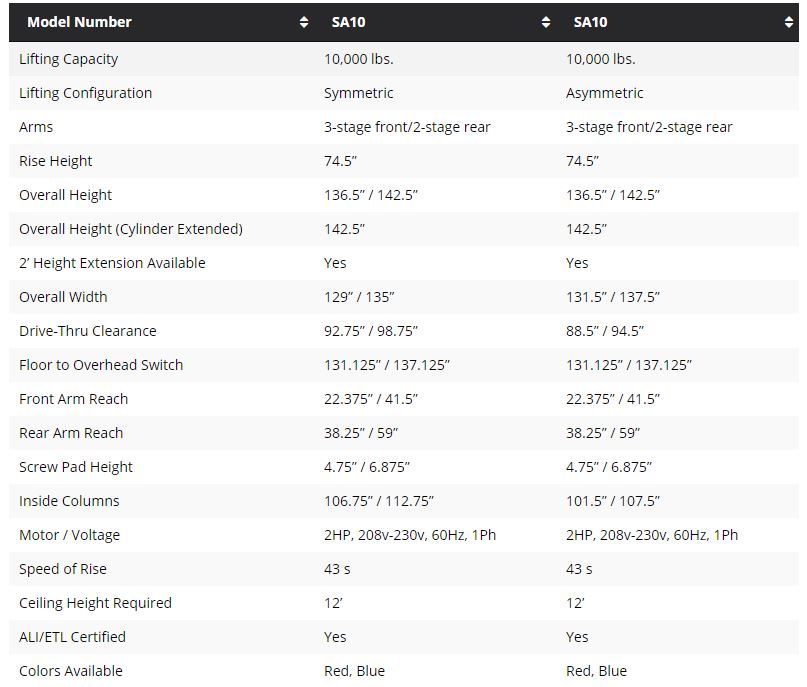The height and width of the screenshot is (687, 807).
Task: Select the 92.75" / 98.75" drive-thru clearance cell
Action: [371, 331]
